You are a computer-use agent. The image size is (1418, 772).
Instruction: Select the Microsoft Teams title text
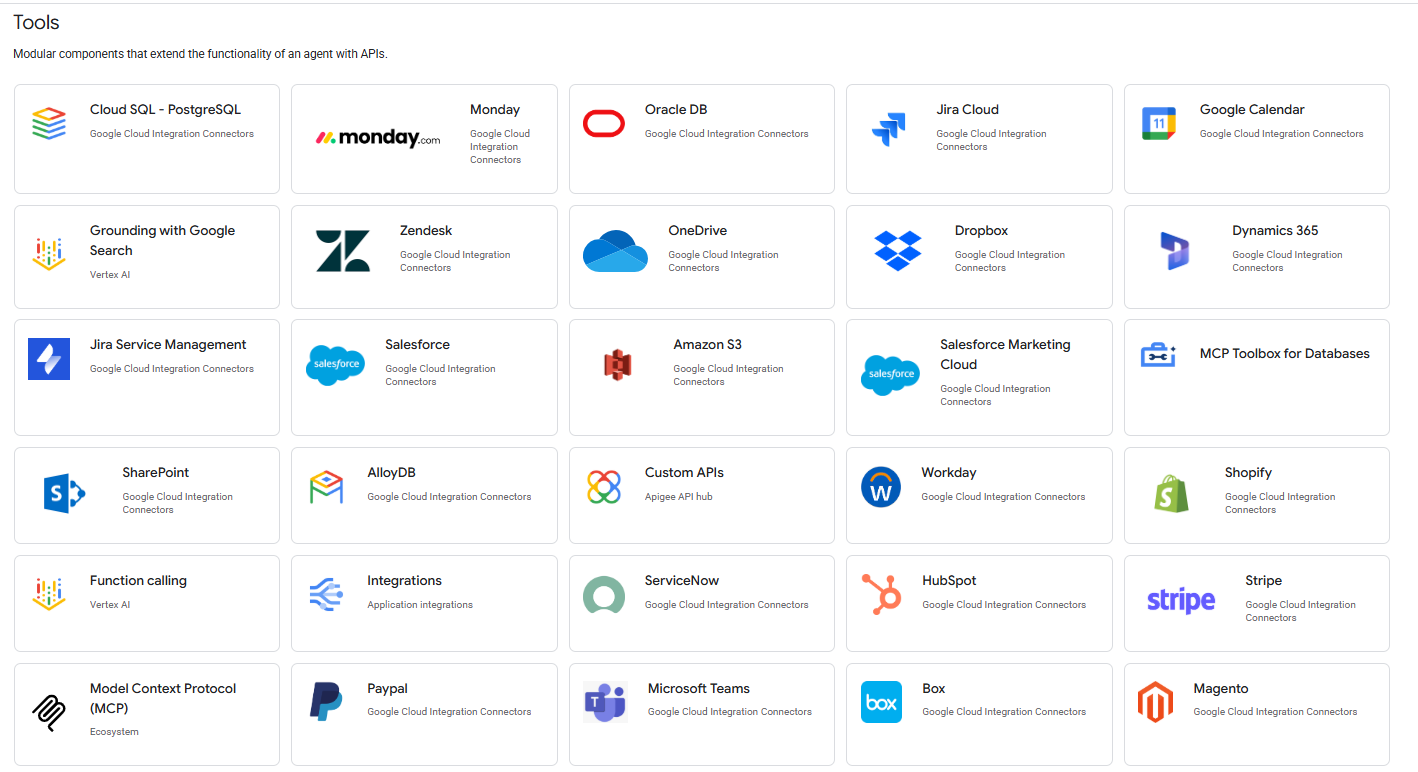699,689
